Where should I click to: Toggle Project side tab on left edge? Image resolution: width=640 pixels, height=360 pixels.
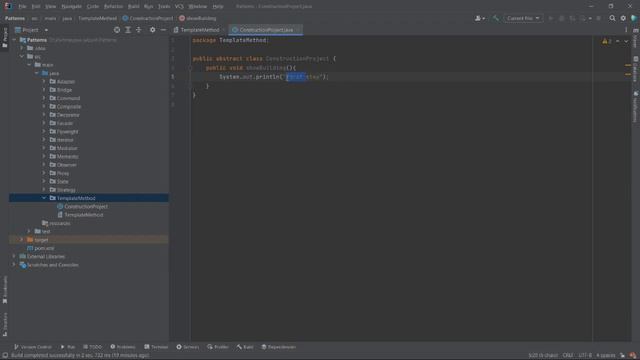(5, 38)
